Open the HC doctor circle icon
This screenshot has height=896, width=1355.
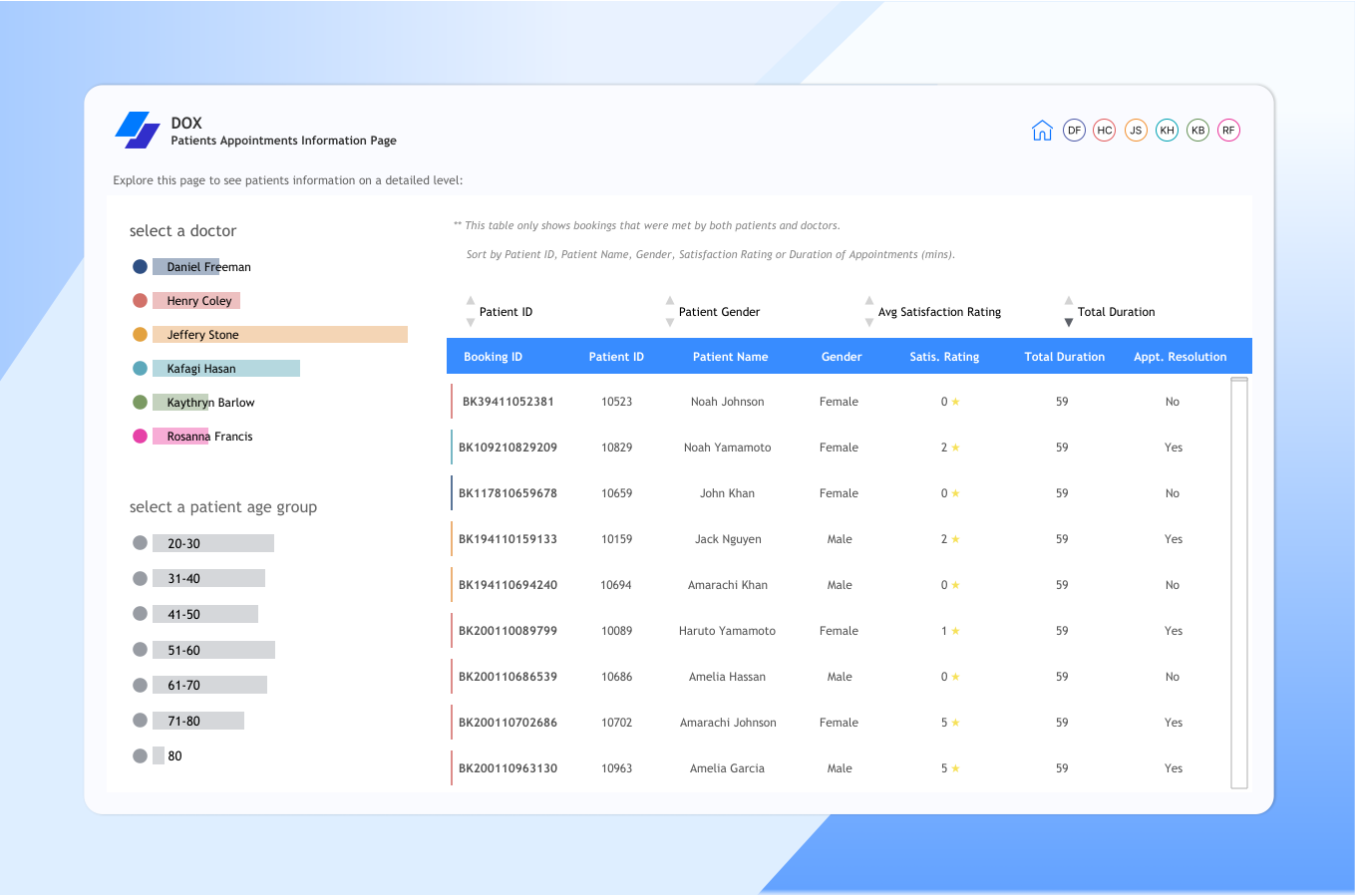[x=1105, y=131]
